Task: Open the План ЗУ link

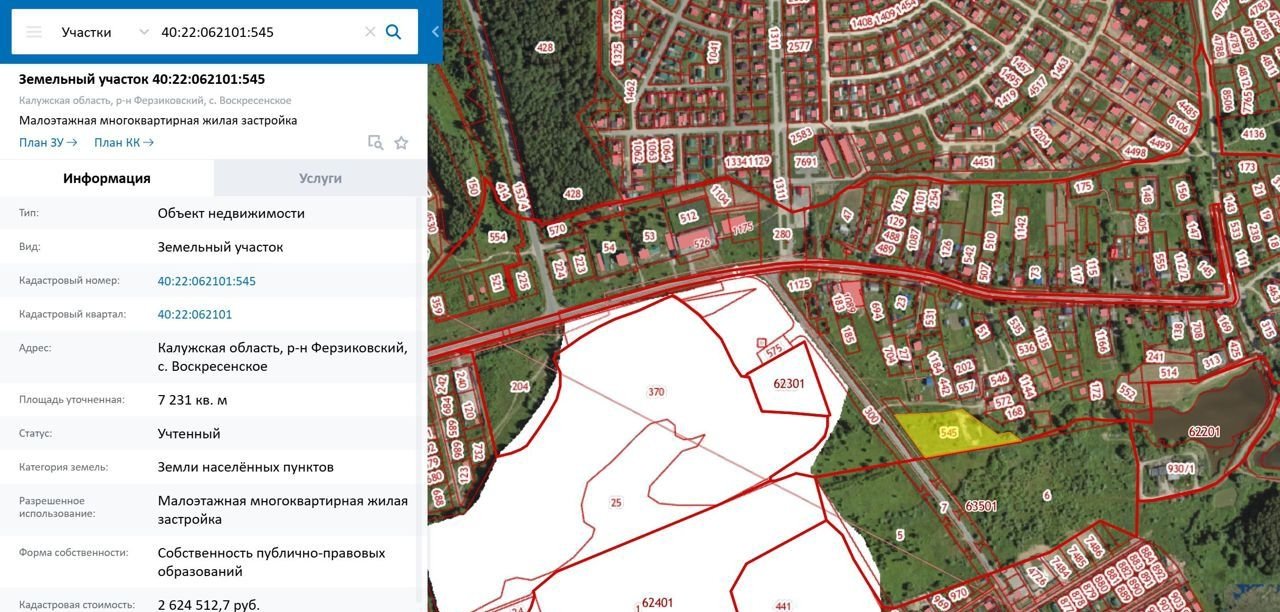Action: [x=48, y=143]
